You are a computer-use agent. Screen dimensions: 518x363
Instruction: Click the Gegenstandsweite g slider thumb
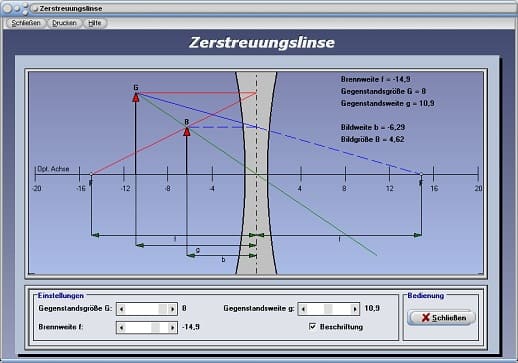point(328,309)
